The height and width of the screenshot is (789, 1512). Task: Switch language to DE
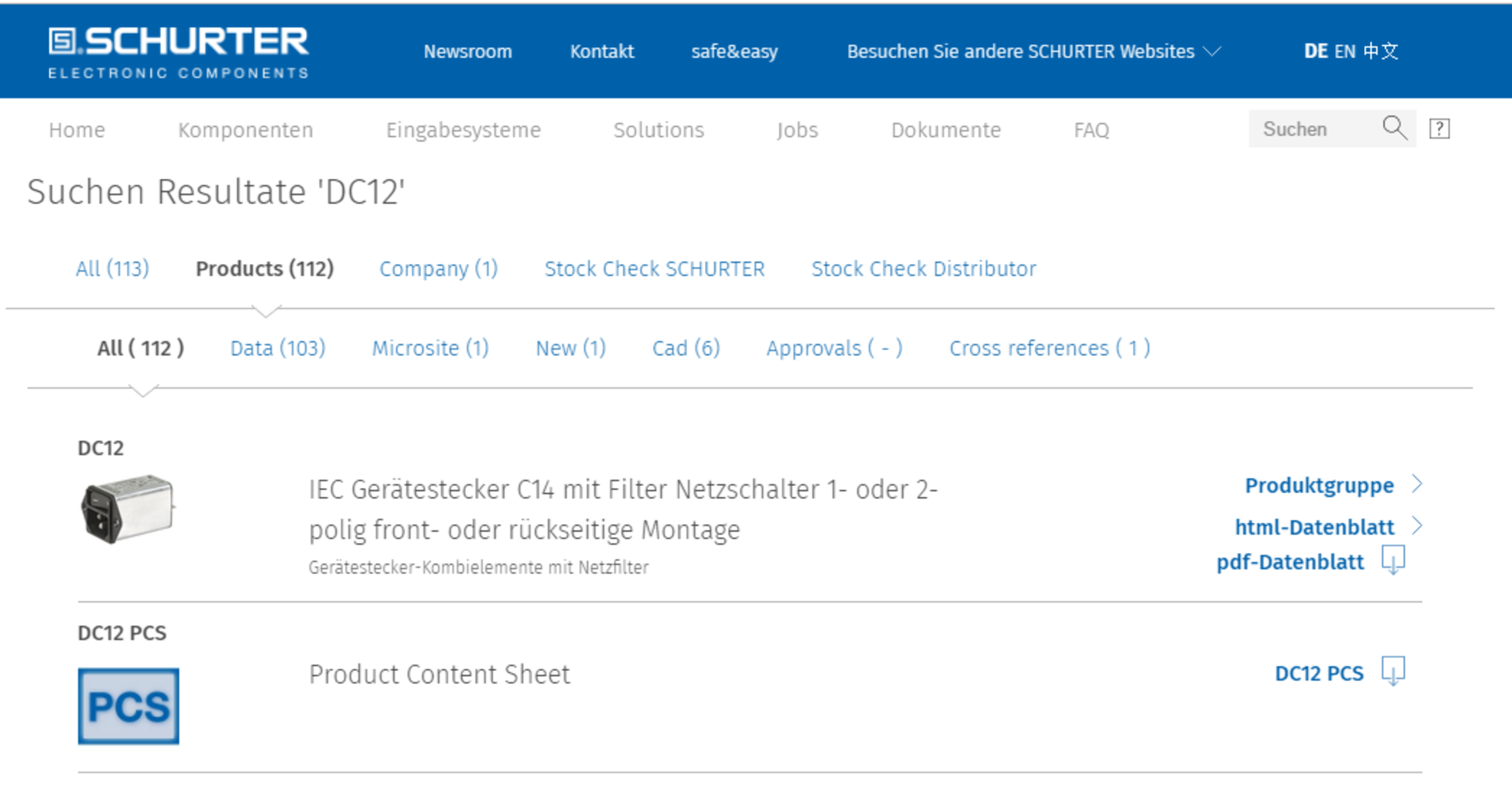tap(1315, 51)
